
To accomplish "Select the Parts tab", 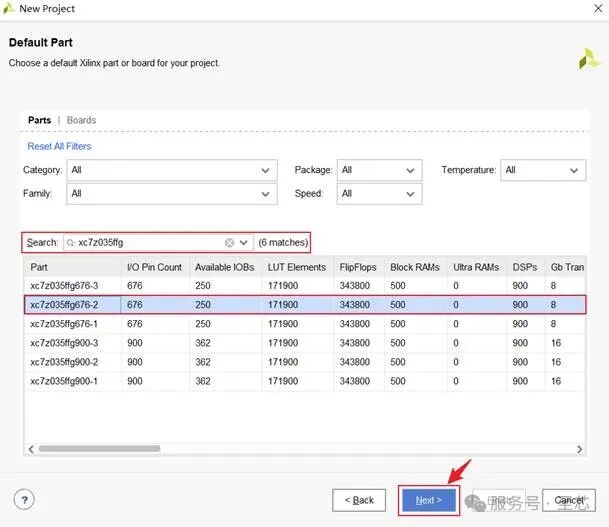I will pos(39,120).
